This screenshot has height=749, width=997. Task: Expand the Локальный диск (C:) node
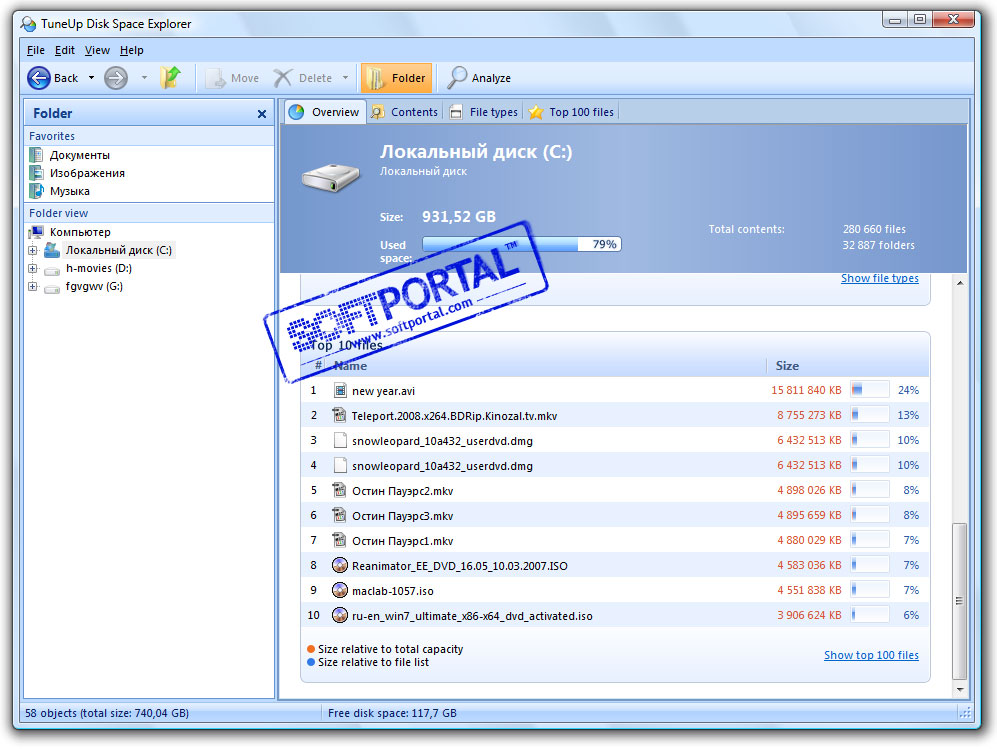[x=32, y=251]
